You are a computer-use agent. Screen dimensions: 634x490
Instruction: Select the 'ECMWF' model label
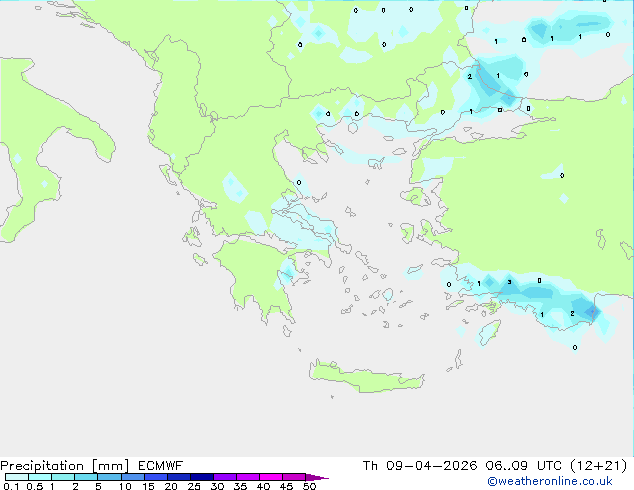pos(161,466)
